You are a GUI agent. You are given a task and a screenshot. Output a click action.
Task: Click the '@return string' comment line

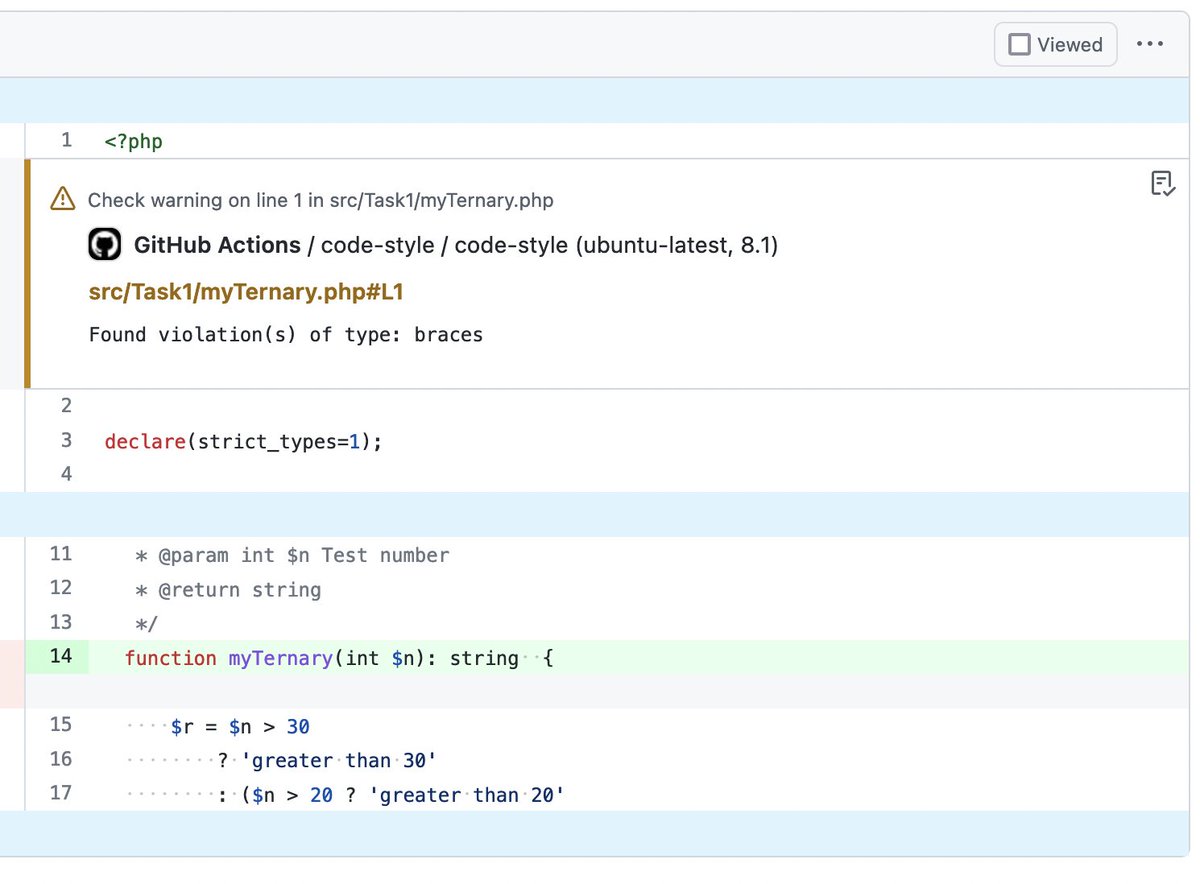pos(240,590)
